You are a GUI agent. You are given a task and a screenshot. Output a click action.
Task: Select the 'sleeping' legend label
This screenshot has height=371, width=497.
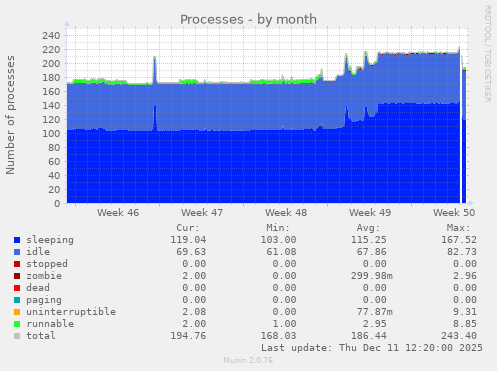click(50, 240)
